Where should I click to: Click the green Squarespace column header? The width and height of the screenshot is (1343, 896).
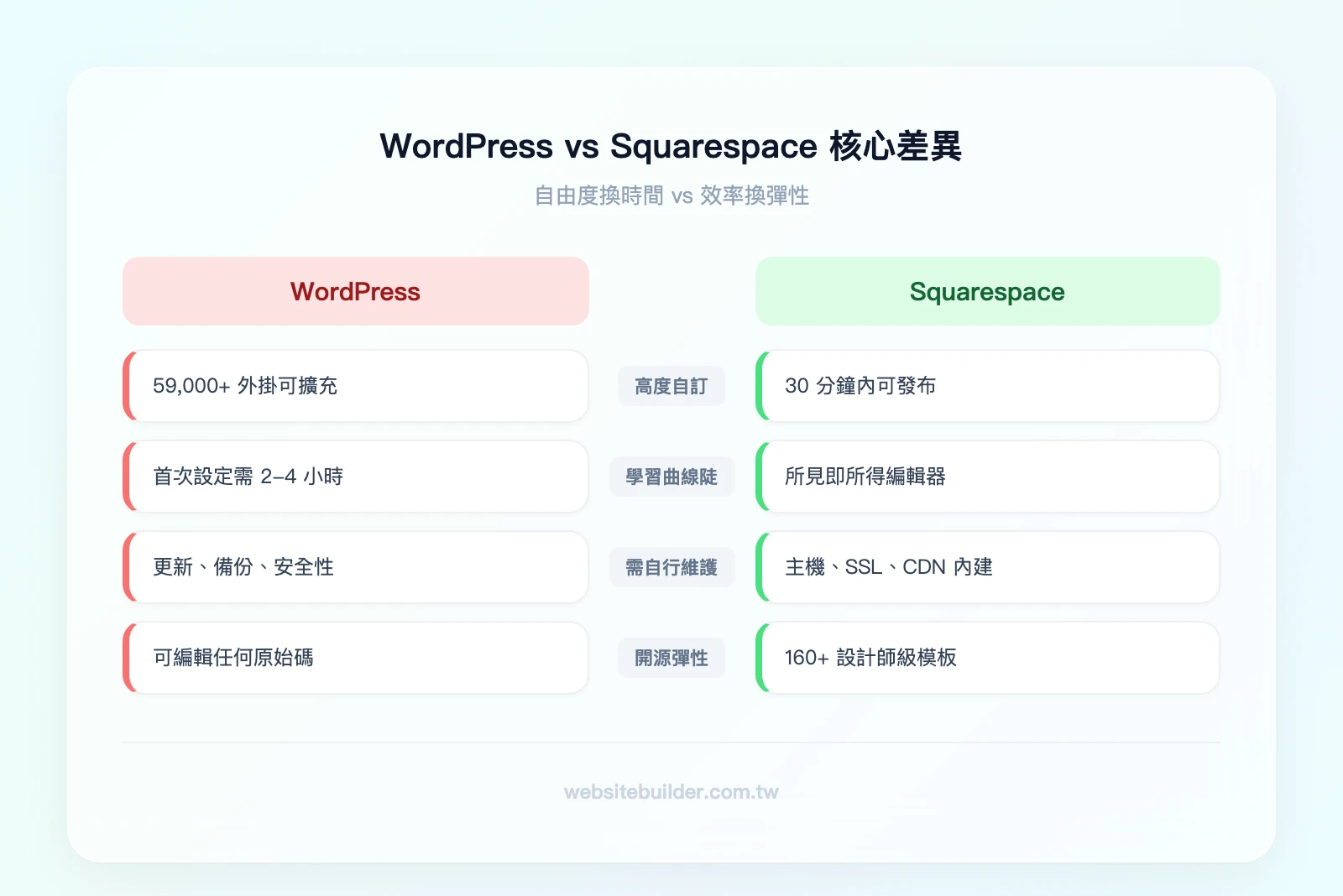tap(987, 291)
